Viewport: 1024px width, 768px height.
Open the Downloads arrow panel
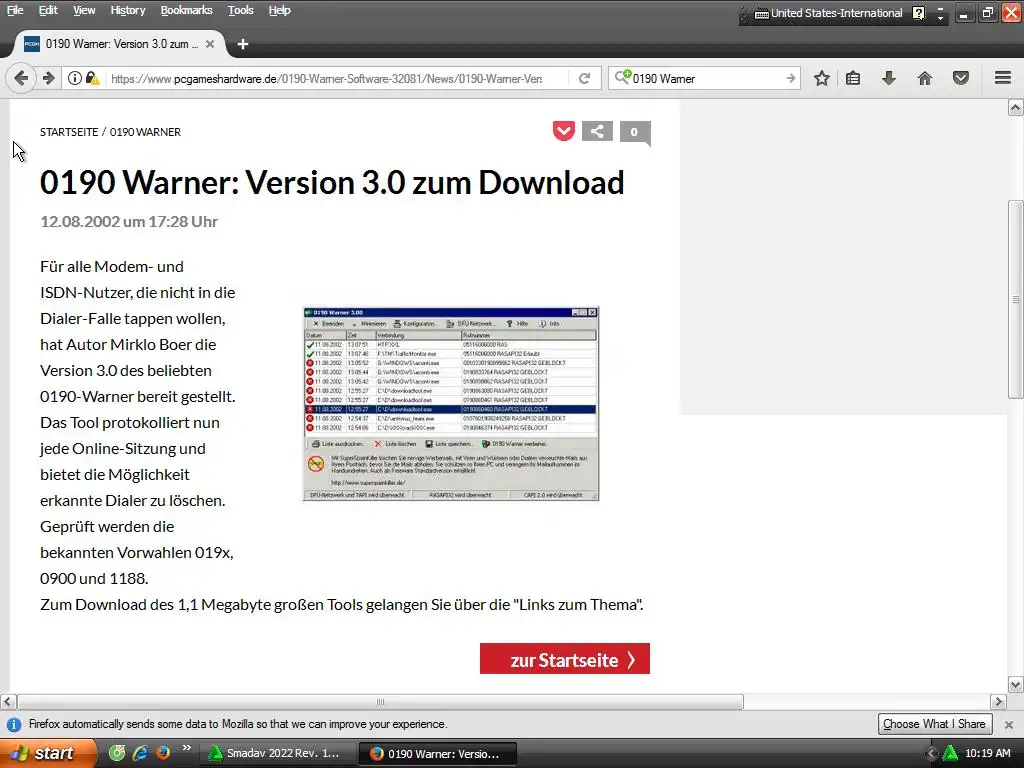click(x=889, y=78)
